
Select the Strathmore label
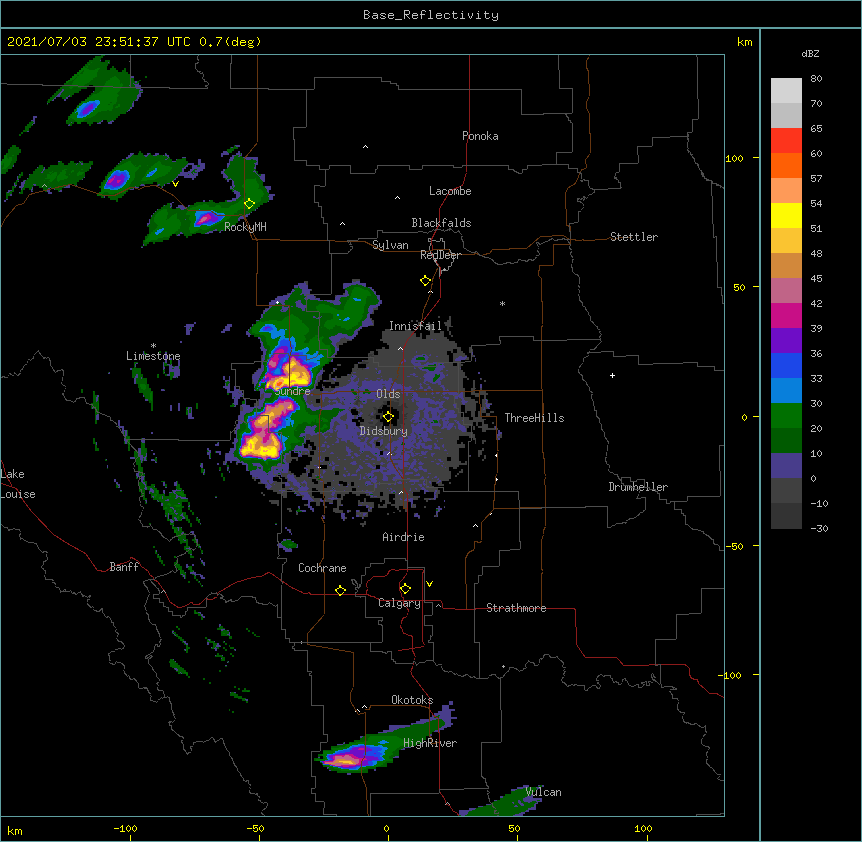click(516, 608)
